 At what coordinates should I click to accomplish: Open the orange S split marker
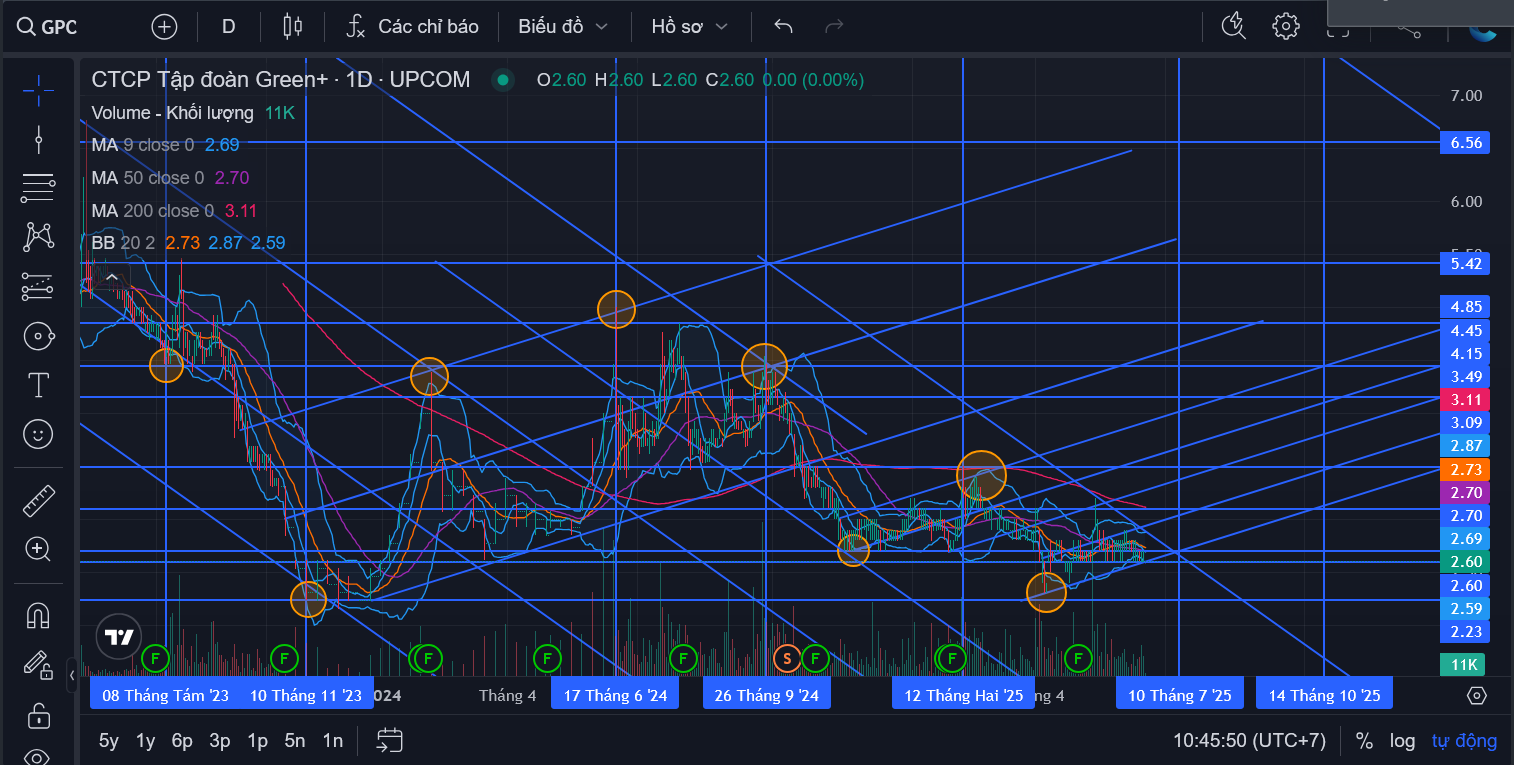tap(787, 658)
